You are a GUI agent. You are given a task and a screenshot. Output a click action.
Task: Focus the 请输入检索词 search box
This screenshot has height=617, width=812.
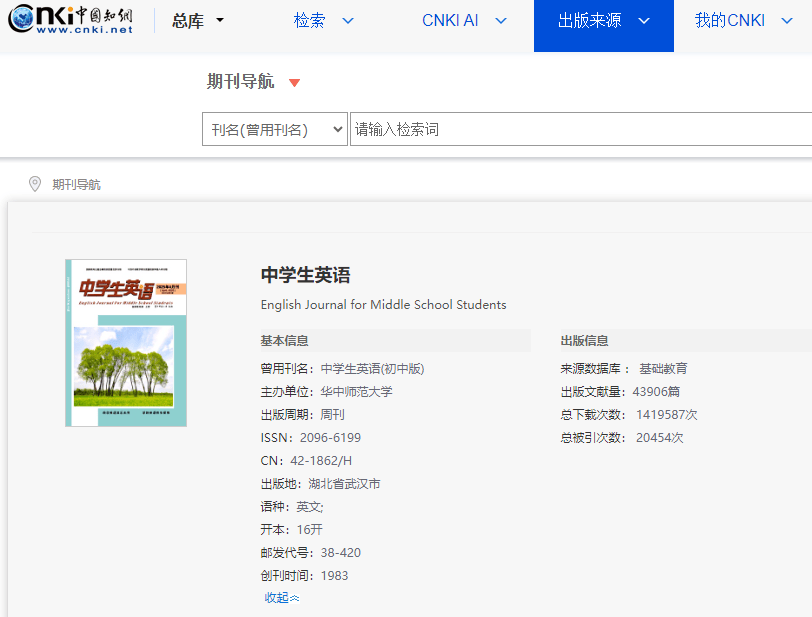click(x=581, y=129)
